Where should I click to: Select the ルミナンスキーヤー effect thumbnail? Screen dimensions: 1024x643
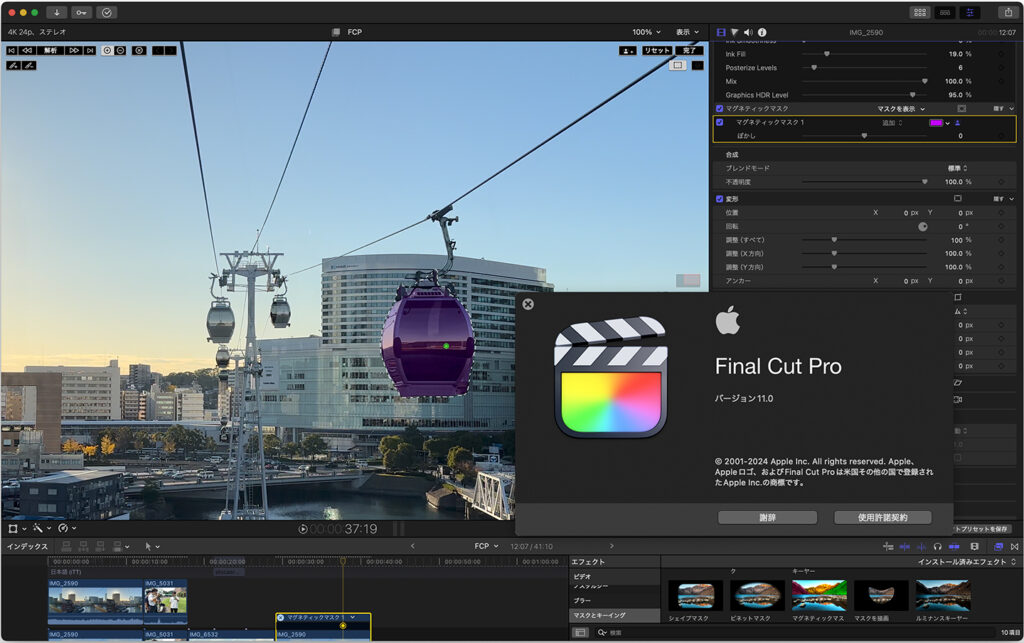942,595
